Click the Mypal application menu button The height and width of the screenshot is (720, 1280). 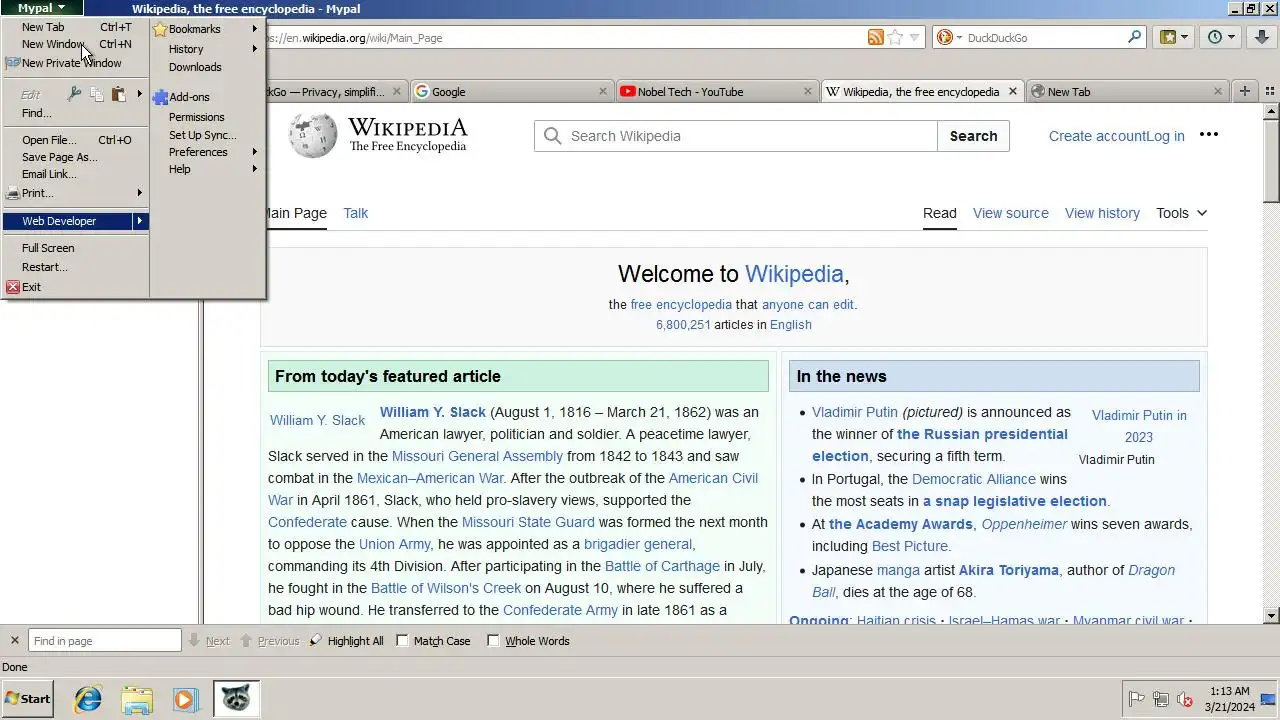pyautogui.click(x=40, y=8)
